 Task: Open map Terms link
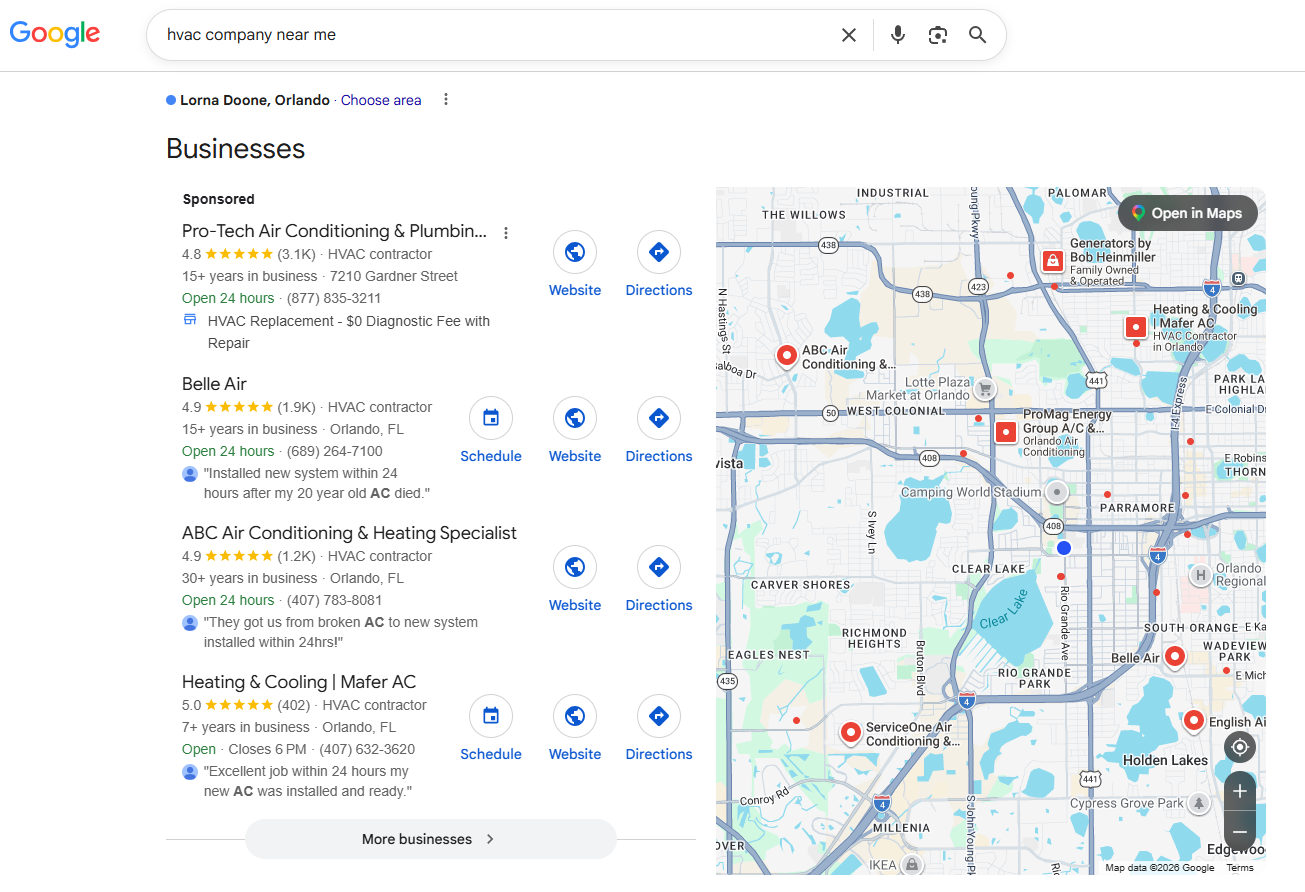point(1240,868)
